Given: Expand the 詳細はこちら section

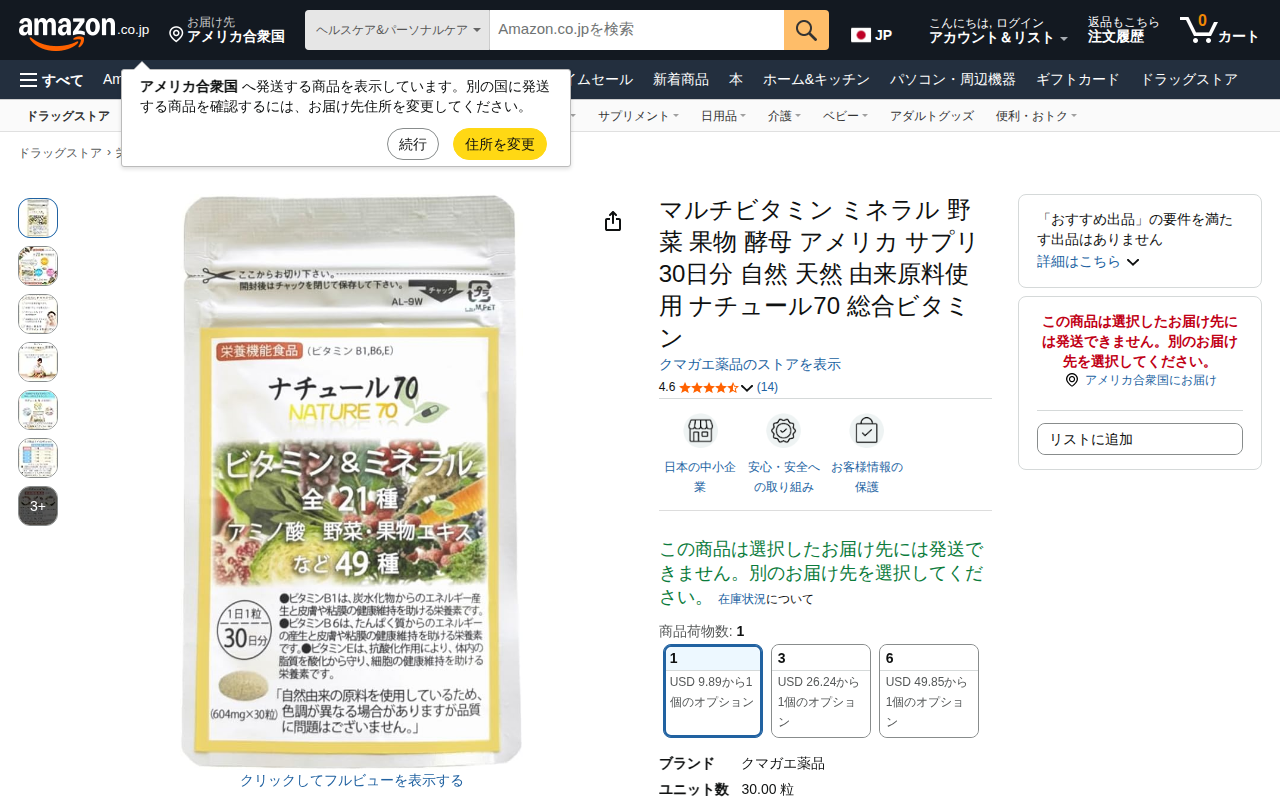Looking at the screenshot, I should pos(1088,262).
